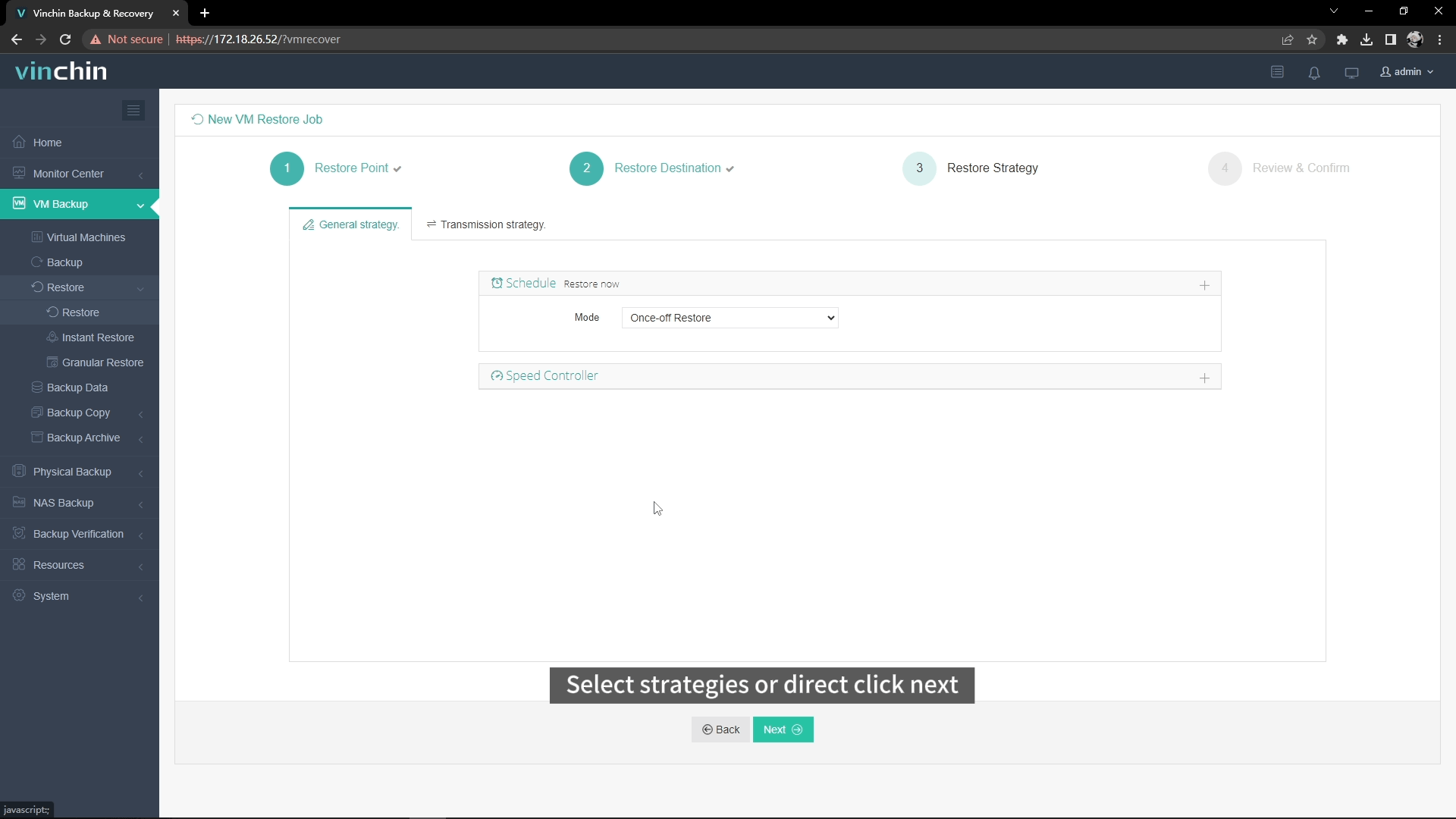Screen dimensions: 1456x819
Task: Expand the Schedule section with plus button
Action: 1204,284
